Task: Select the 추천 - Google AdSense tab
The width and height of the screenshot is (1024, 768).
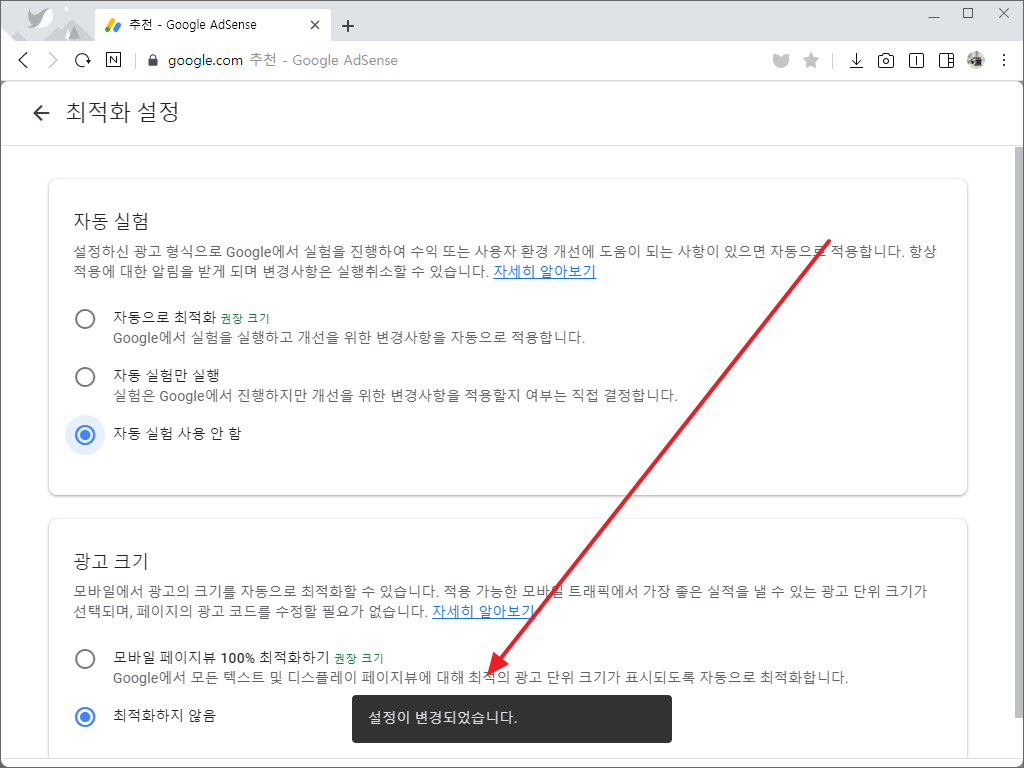Action: pyautogui.click(x=212, y=25)
